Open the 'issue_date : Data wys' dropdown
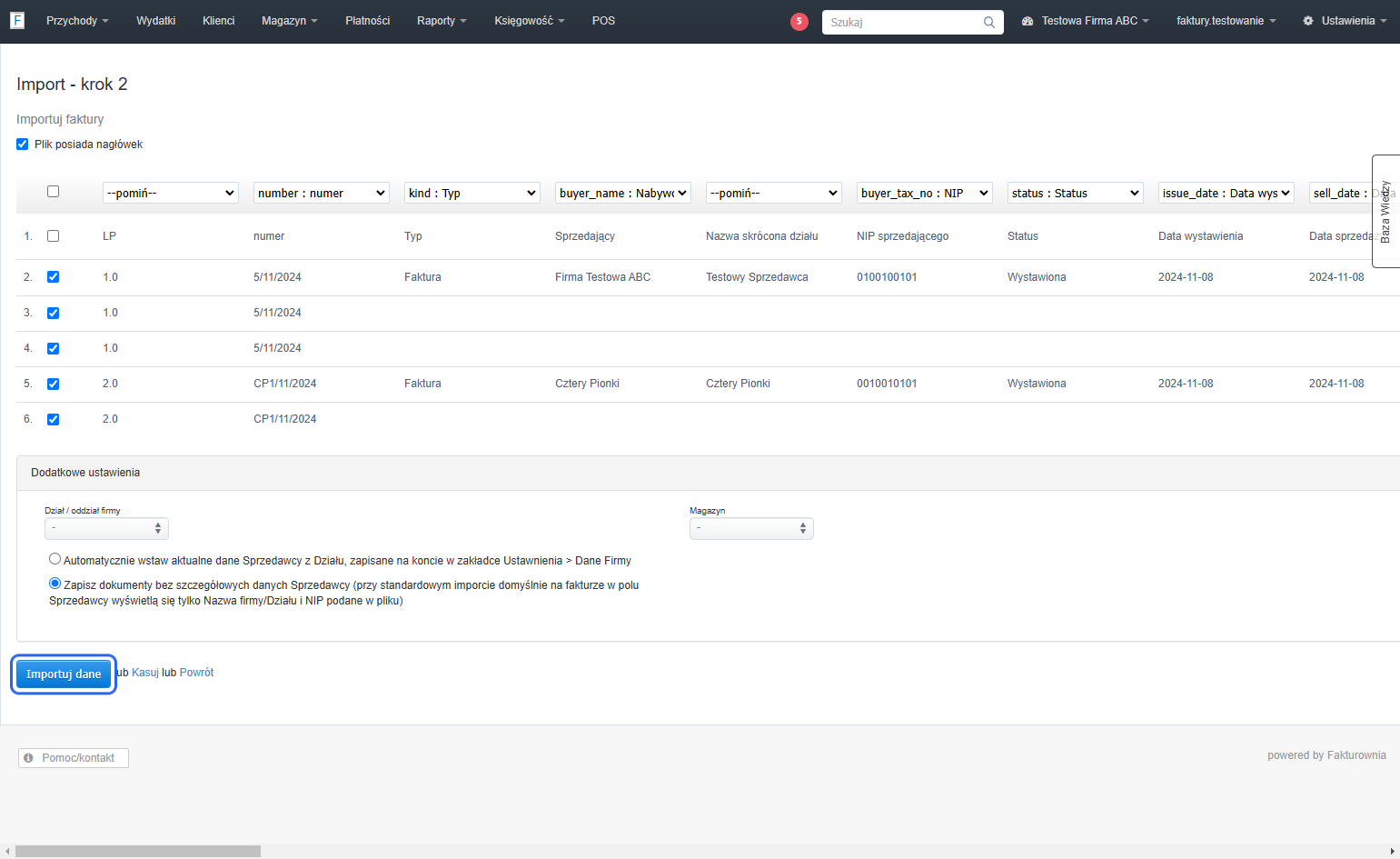This screenshot has height=859, width=1400. click(1226, 193)
